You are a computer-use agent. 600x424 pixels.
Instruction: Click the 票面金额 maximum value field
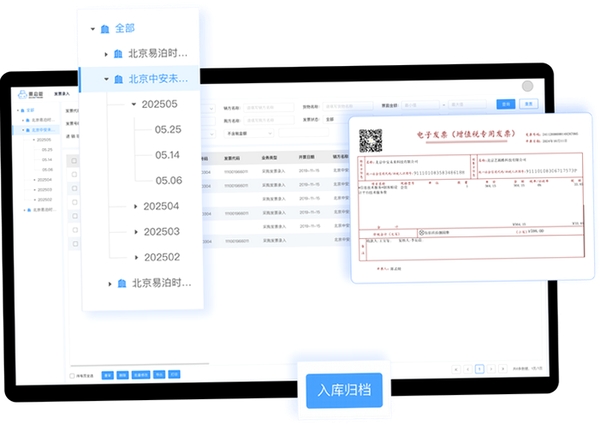point(467,104)
